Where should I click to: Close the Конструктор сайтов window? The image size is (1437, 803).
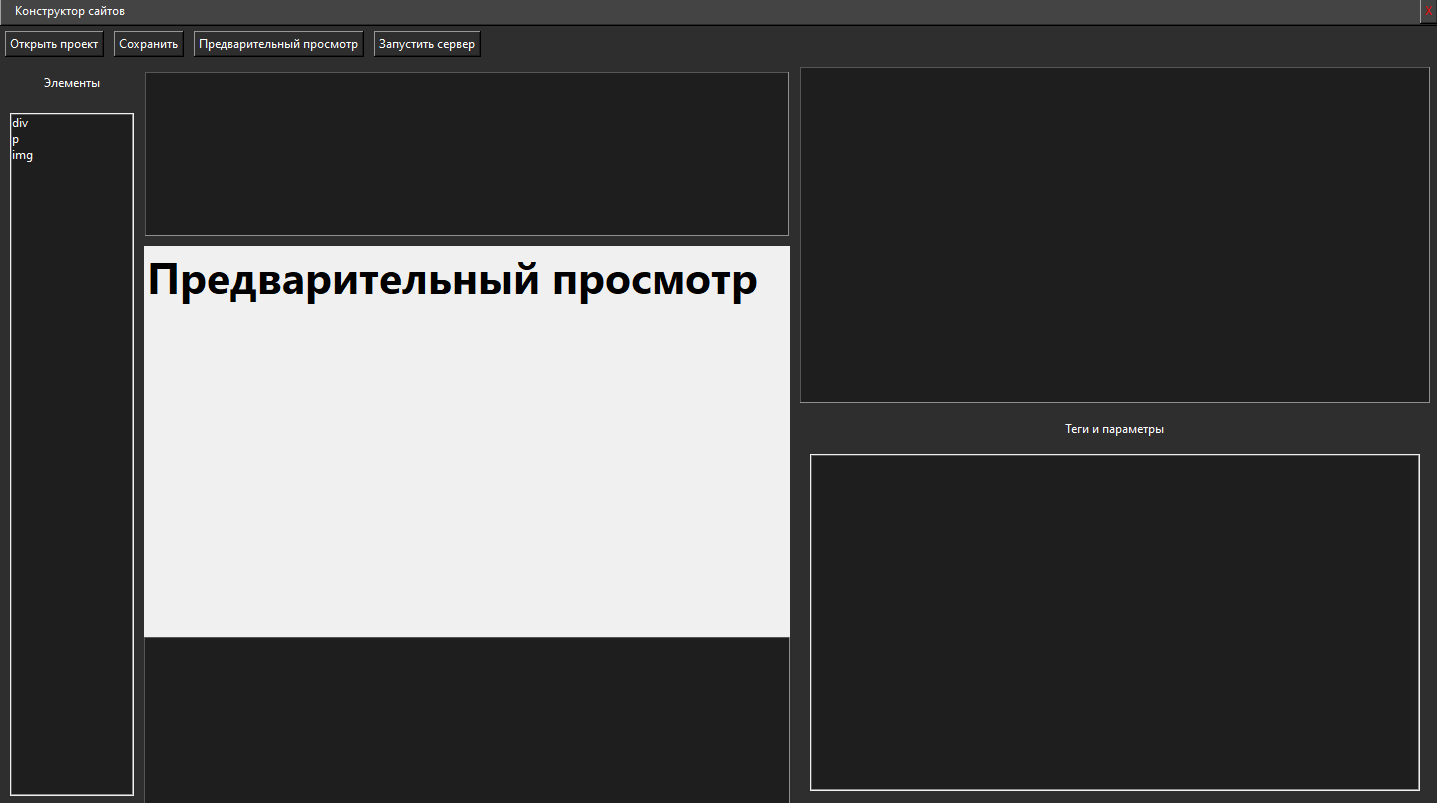tap(1429, 11)
